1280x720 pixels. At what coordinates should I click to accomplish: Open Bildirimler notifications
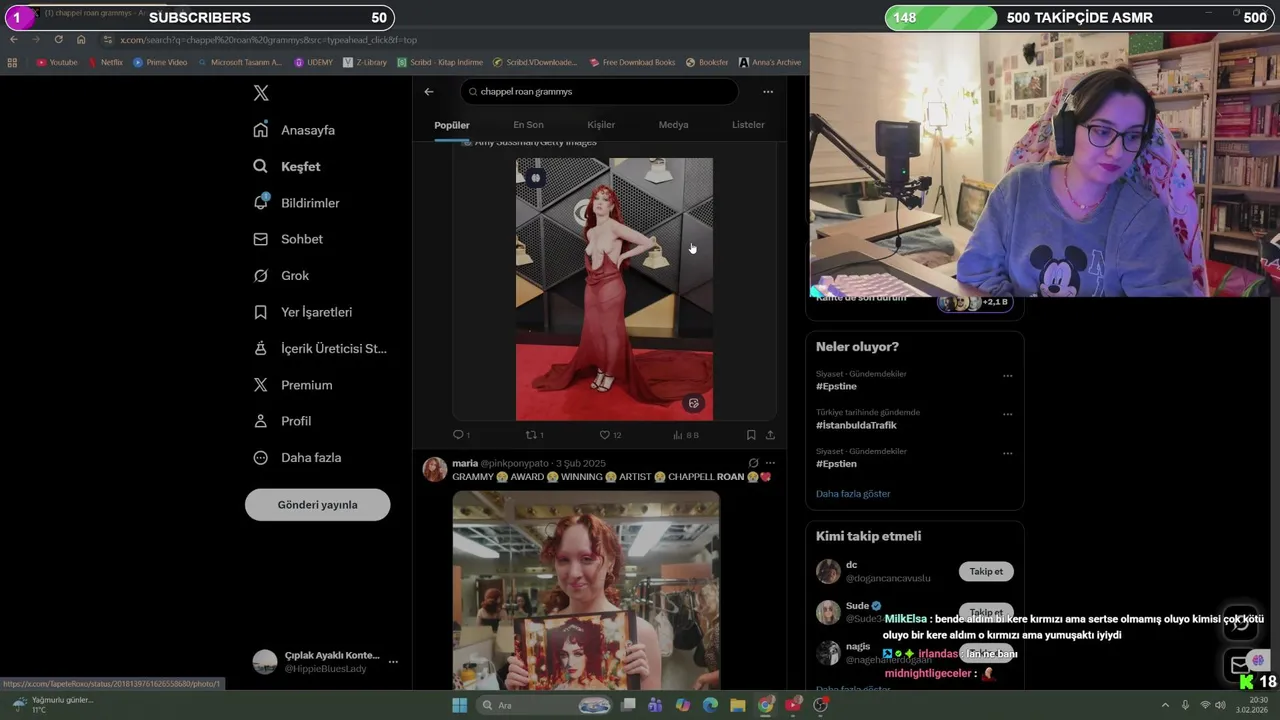point(296,203)
